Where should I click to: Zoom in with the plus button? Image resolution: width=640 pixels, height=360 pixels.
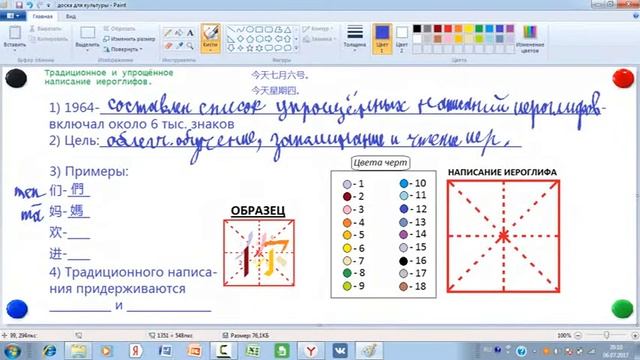pos(635,336)
